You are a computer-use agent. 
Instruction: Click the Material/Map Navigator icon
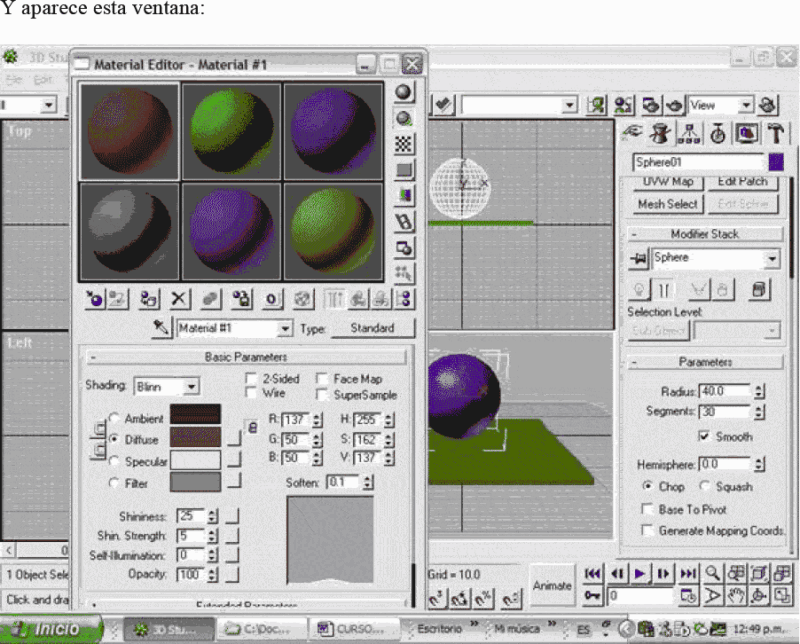pos(405,299)
